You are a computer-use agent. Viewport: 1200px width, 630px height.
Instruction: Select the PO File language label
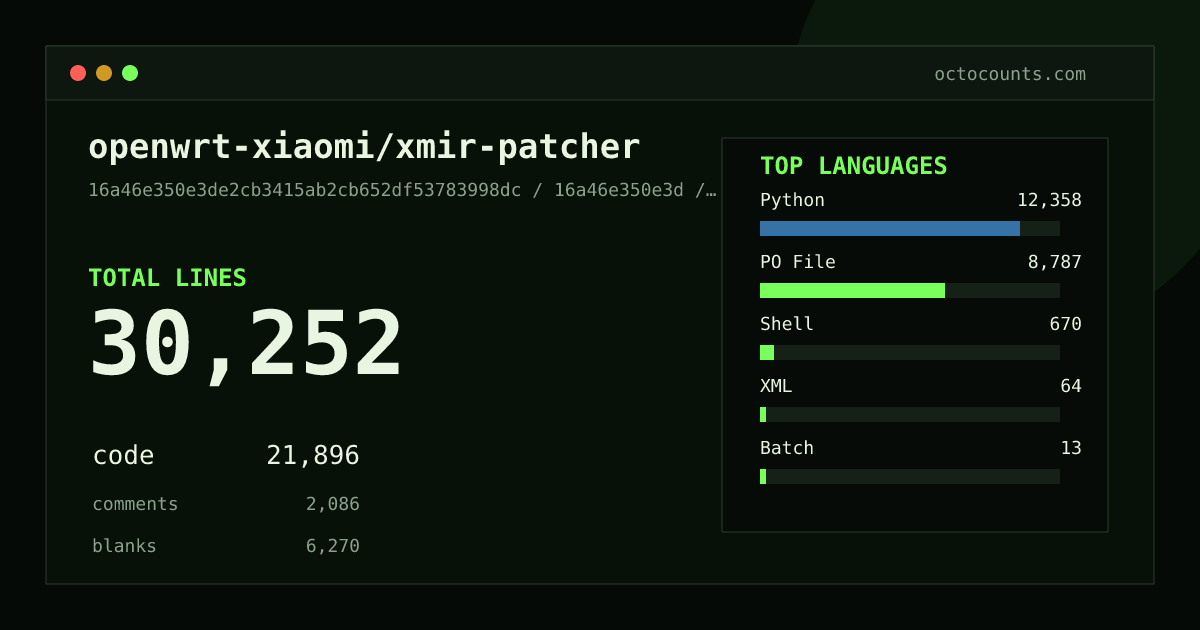798,262
